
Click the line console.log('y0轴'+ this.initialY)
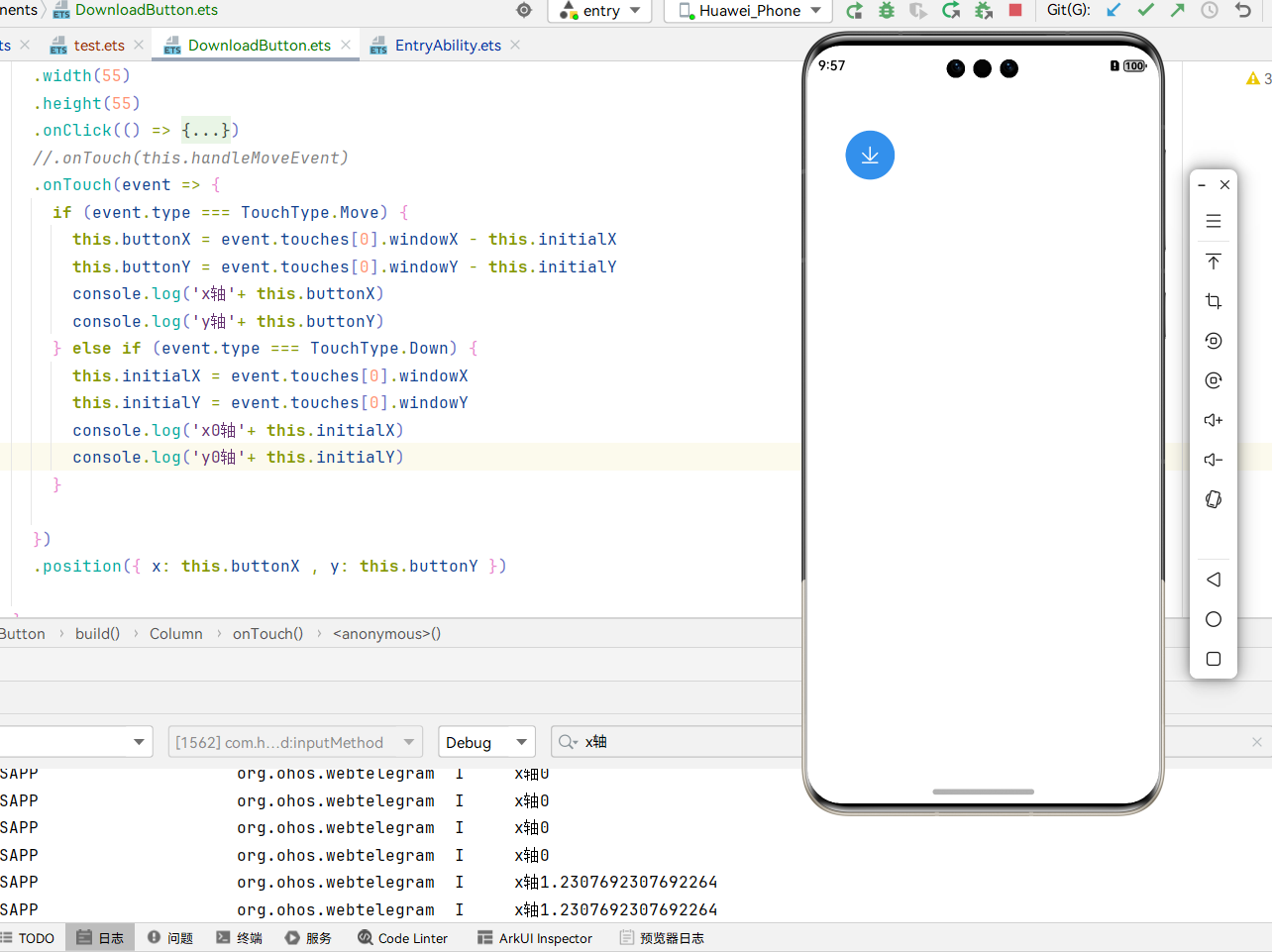[238, 457]
